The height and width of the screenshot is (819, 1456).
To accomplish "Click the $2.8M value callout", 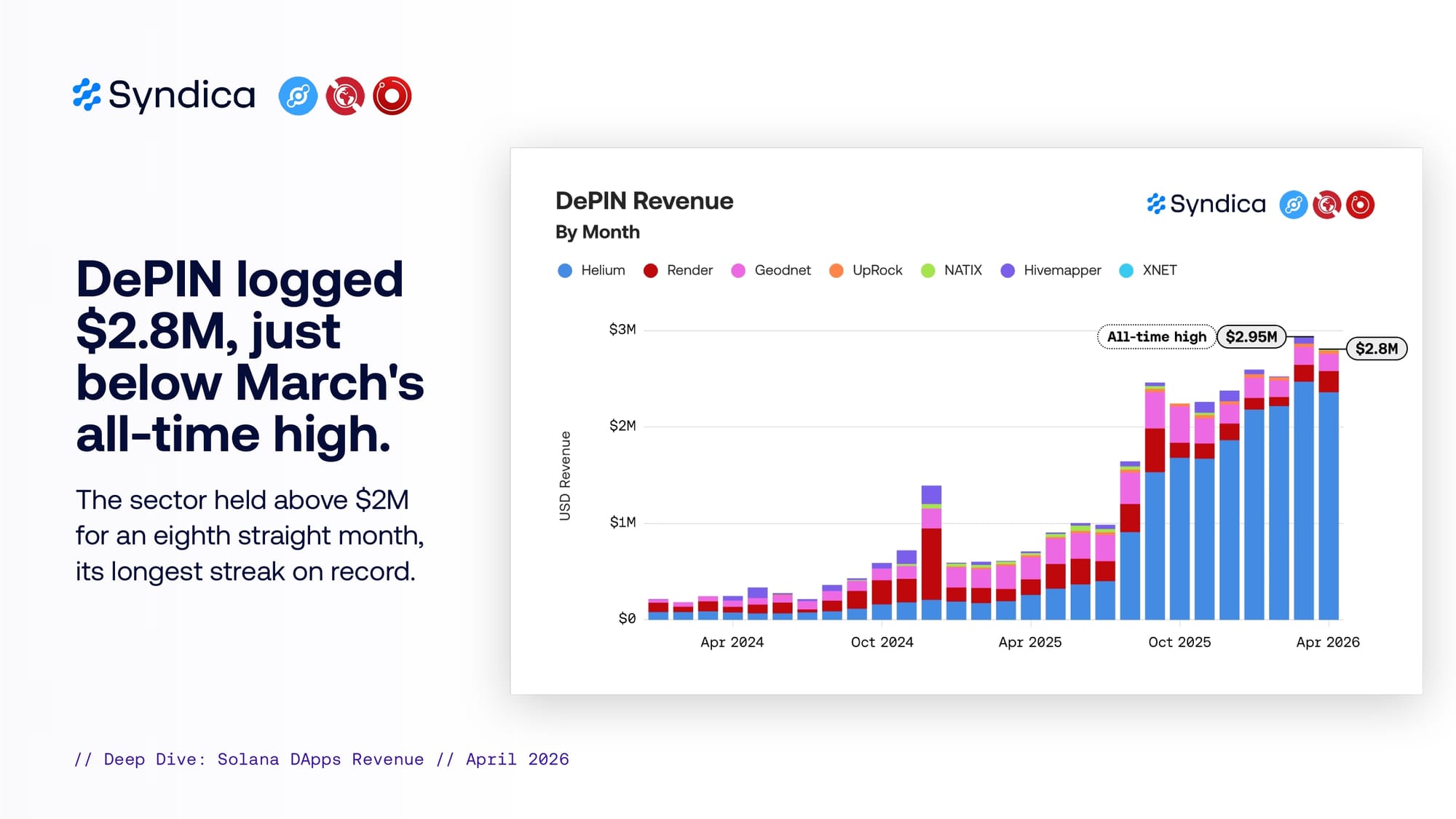I will [x=1377, y=349].
